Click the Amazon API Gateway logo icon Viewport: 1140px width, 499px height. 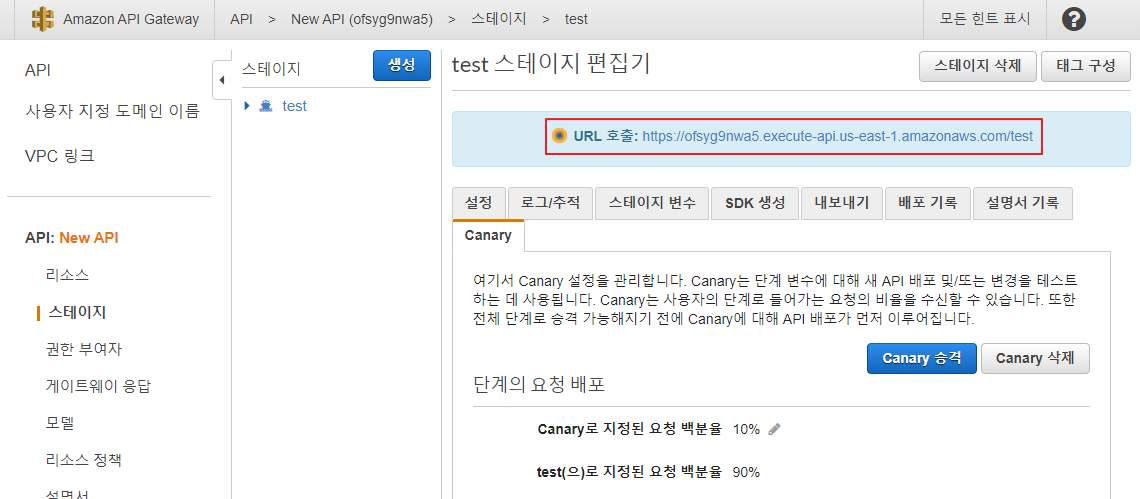point(43,19)
